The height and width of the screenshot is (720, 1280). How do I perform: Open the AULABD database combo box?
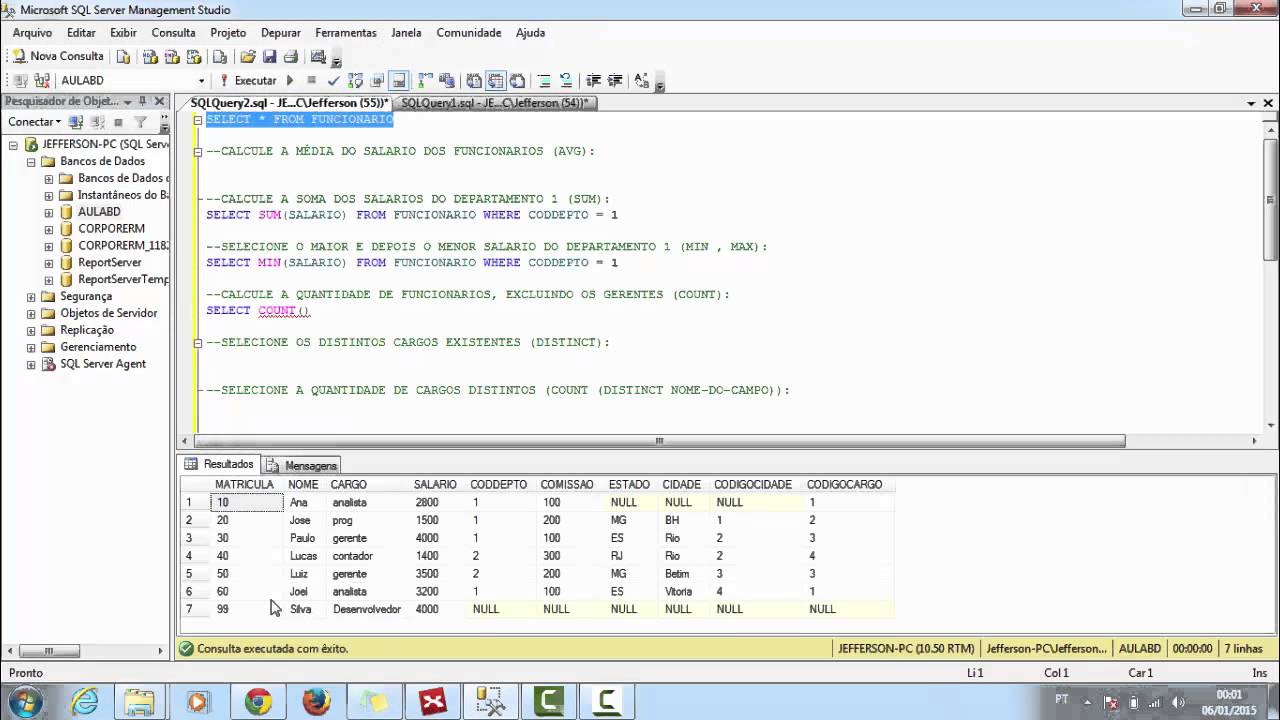(131, 80)
